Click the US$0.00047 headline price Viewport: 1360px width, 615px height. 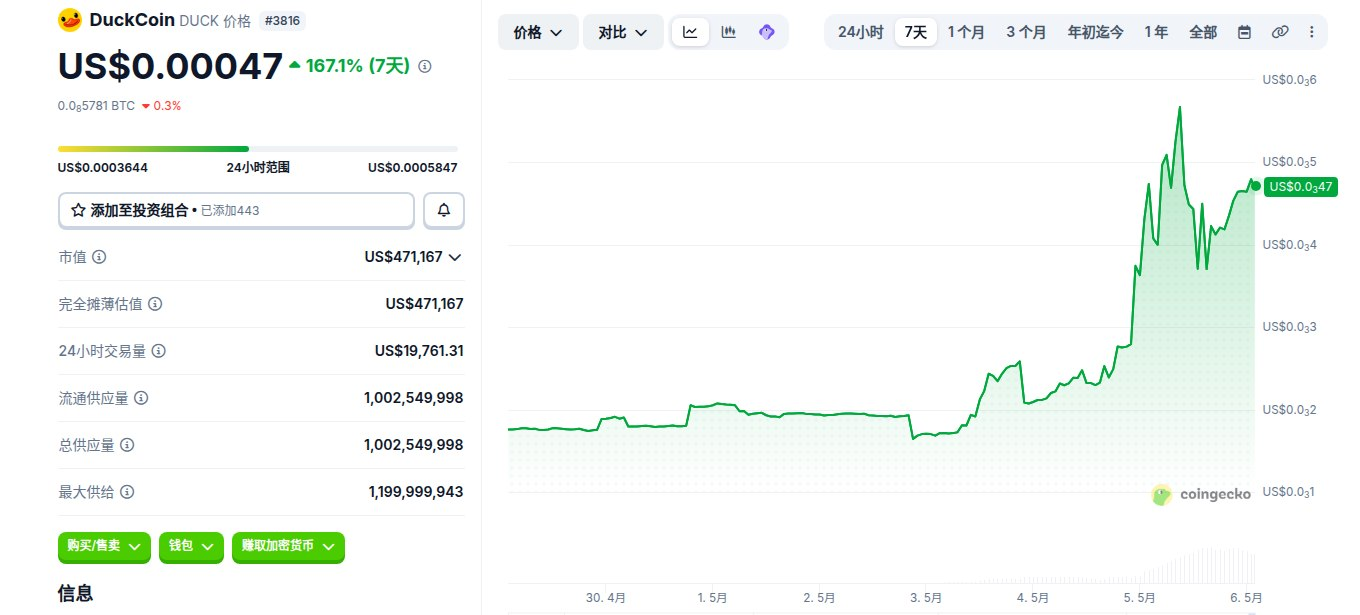pos(170,65)
